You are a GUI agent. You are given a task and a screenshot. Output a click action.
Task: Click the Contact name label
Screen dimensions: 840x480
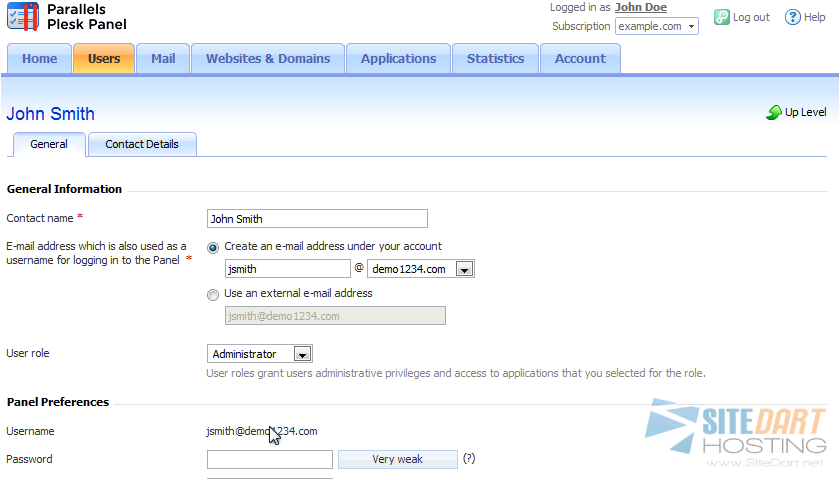click(40, 218)
